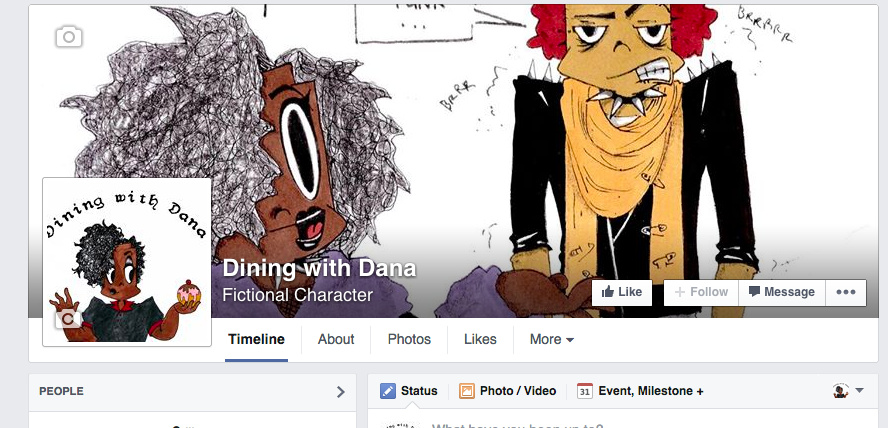Click the Dining with Dana page title

click(x=319, y=268)
